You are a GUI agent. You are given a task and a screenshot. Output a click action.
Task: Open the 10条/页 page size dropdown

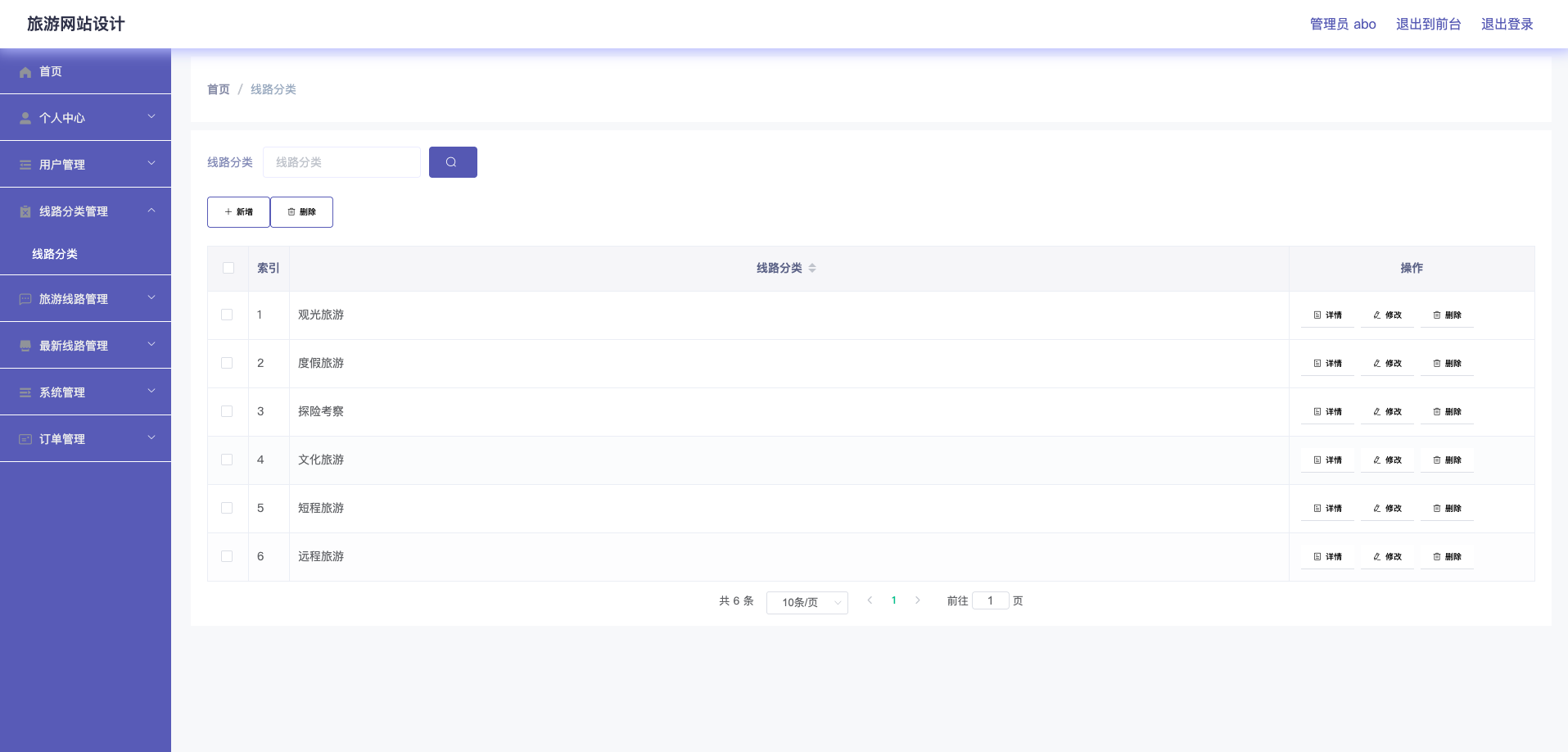(807, 602)
